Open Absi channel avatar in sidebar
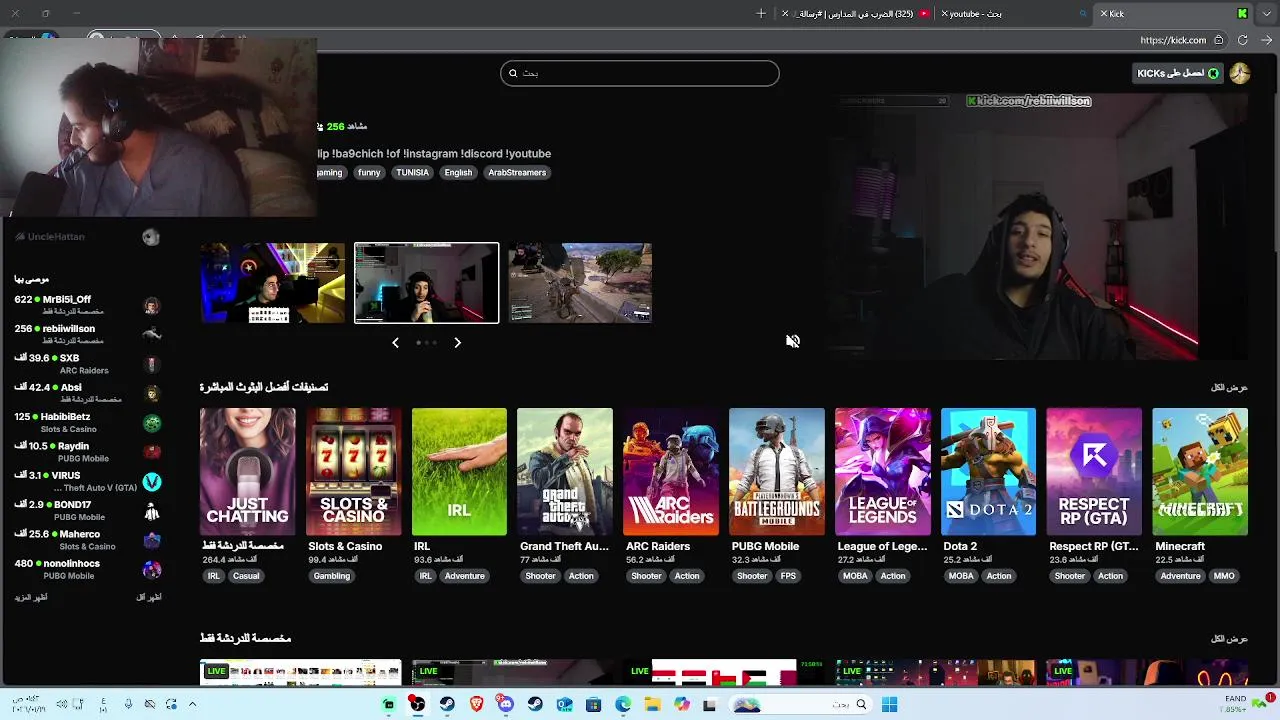This screenshot has height=720, width=1280. coord(151,394)
